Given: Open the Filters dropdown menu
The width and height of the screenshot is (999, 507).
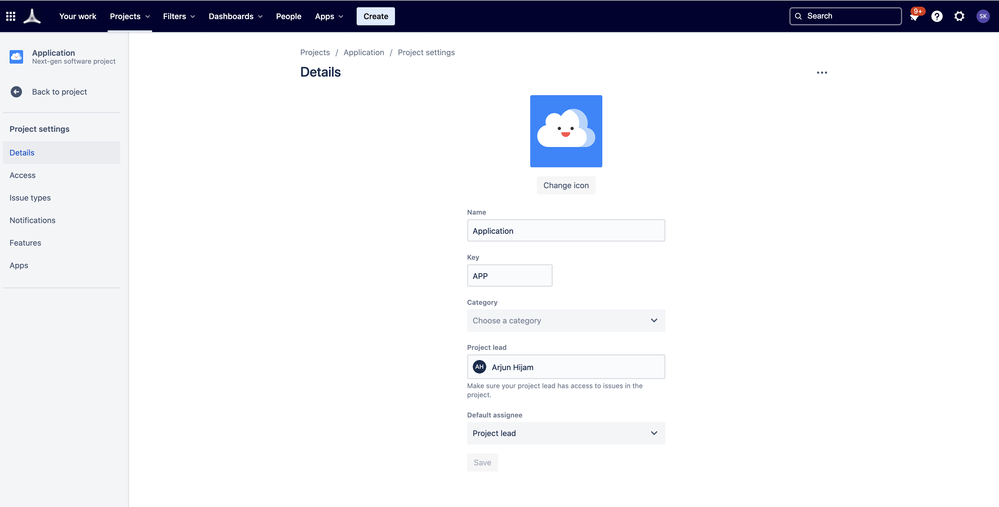Looking at the screenshot, I should coord(179,16).
